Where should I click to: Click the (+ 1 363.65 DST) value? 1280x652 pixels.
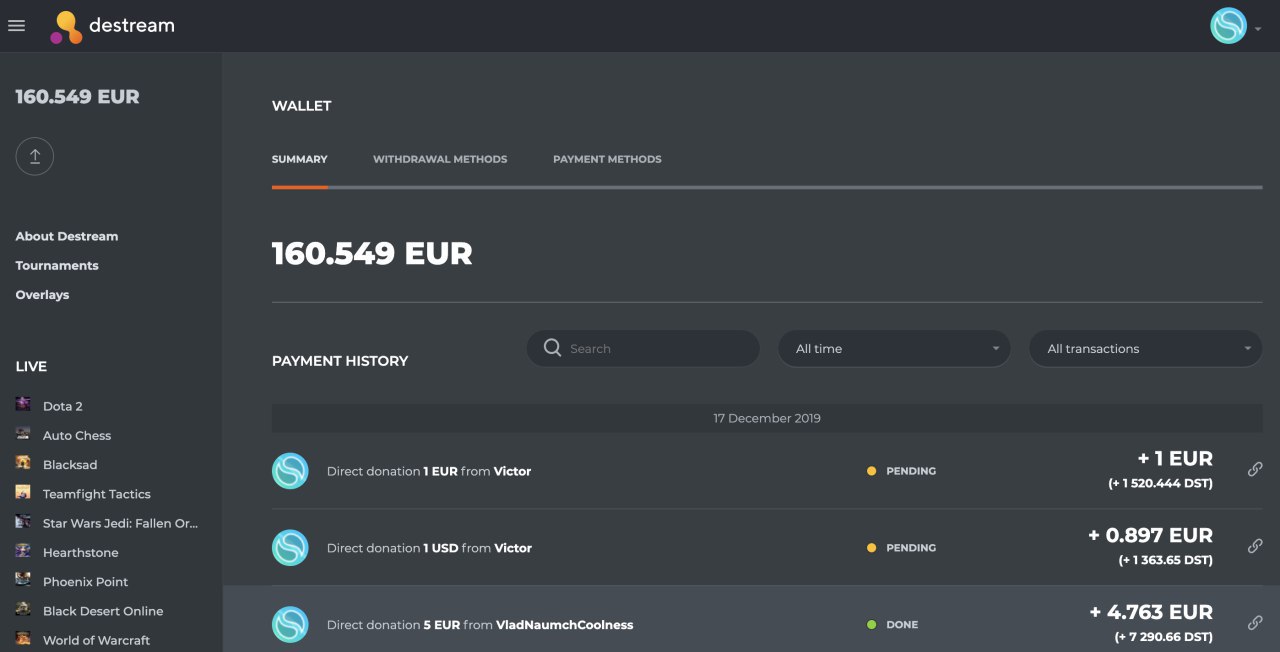pyautogui.click(x=1165, y=561)
